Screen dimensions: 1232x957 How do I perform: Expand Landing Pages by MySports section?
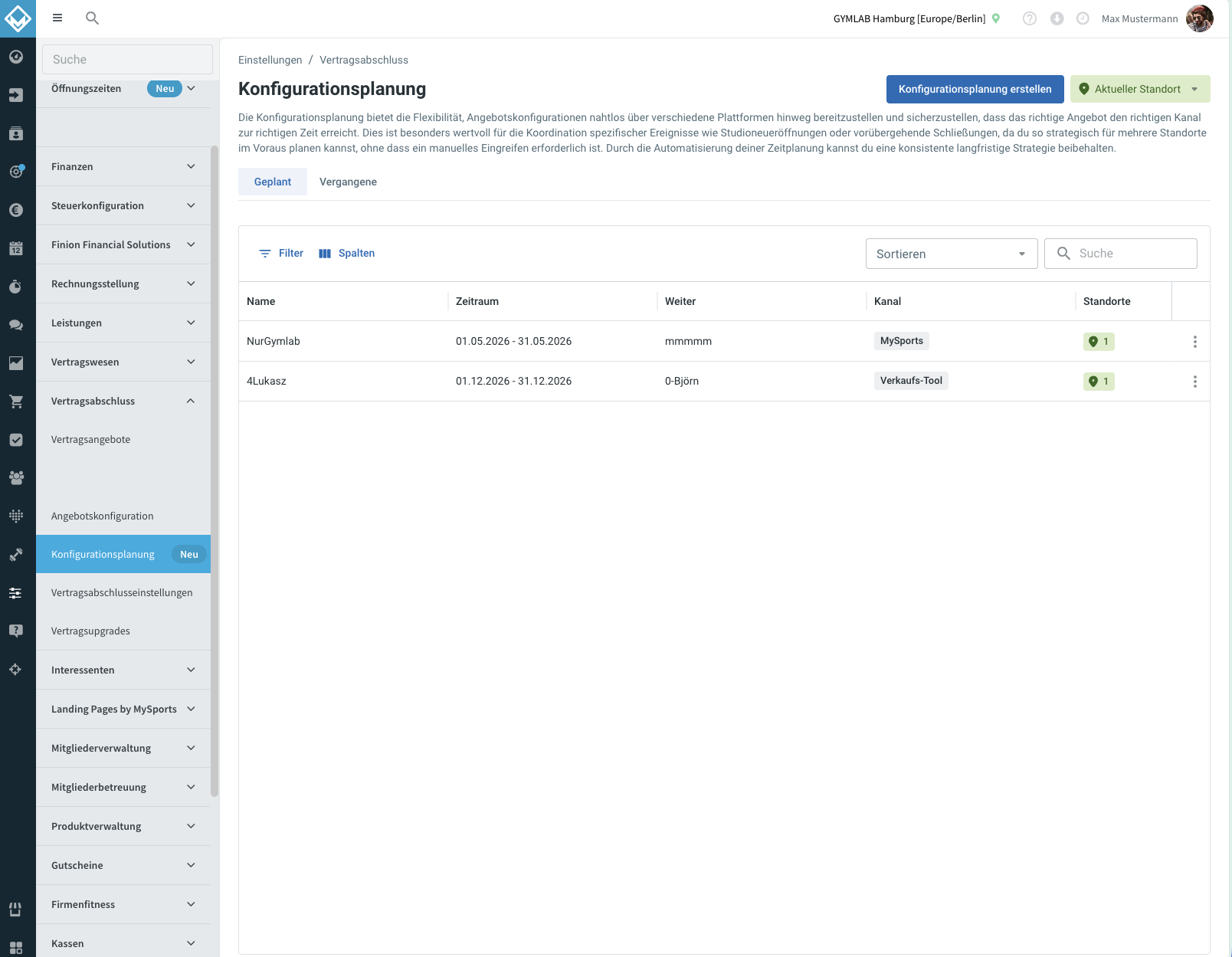pos(123,709)
